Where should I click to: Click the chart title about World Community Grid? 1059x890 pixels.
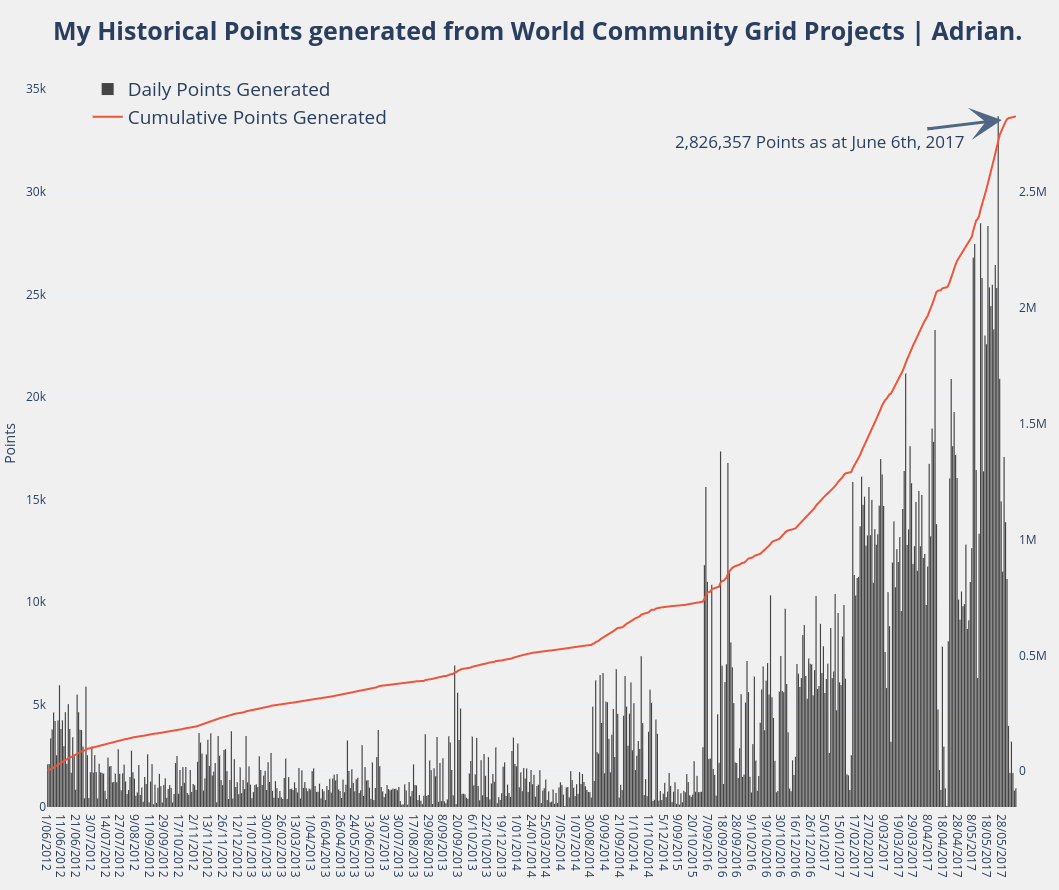coord(537,31)
